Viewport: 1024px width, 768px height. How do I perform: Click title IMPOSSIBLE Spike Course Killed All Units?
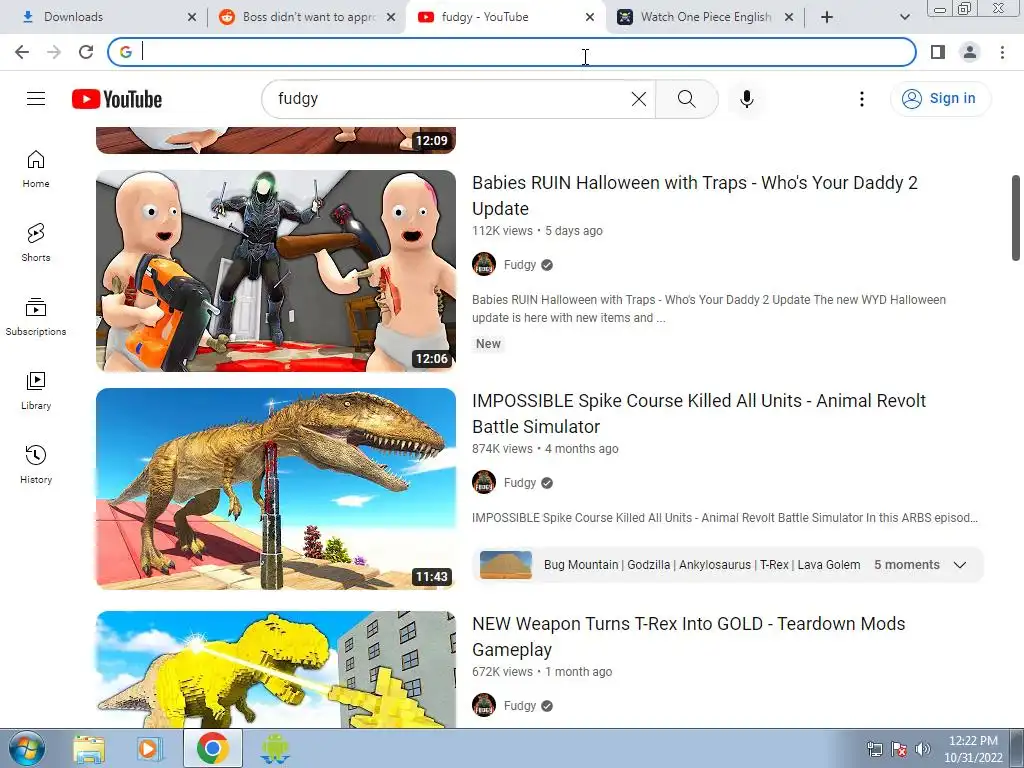click(x=699, y=413)
